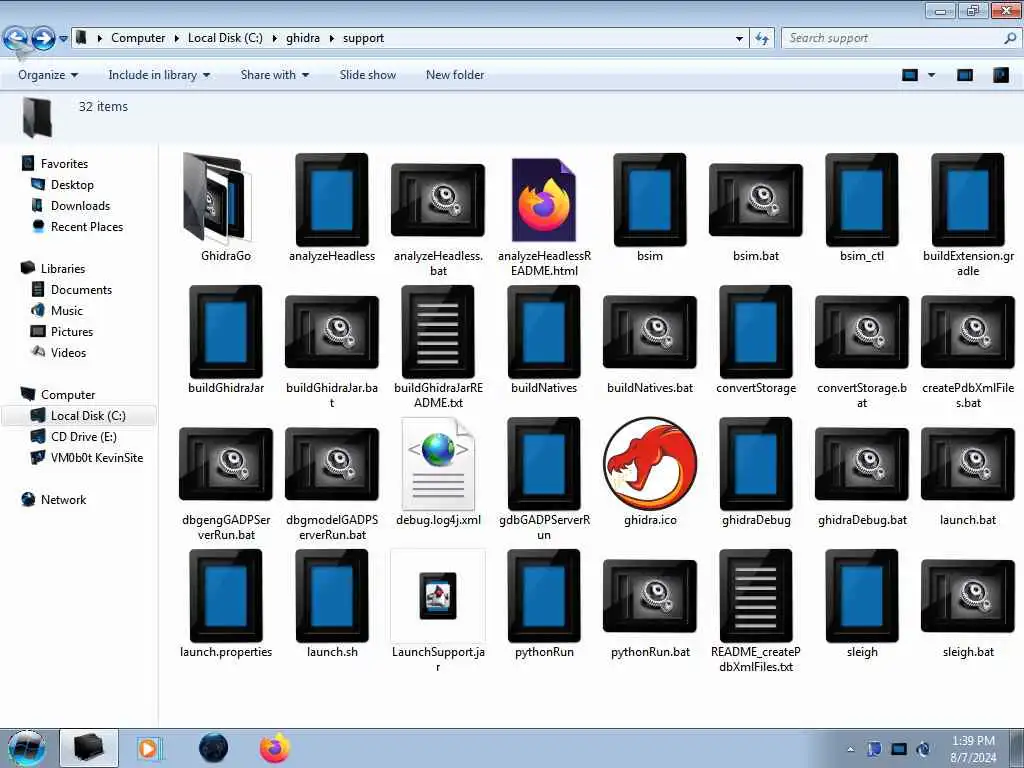Select the buildNatives.bat file icon
The image size is (1024, 768).
pyautogui.click(x=650, y=332)
